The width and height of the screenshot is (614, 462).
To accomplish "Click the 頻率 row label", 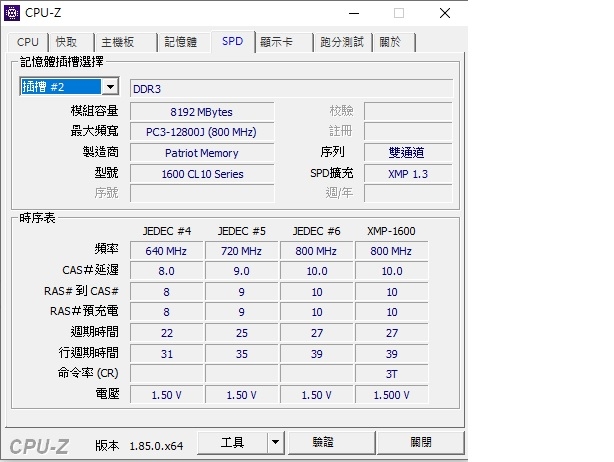I will coord(107,249).
